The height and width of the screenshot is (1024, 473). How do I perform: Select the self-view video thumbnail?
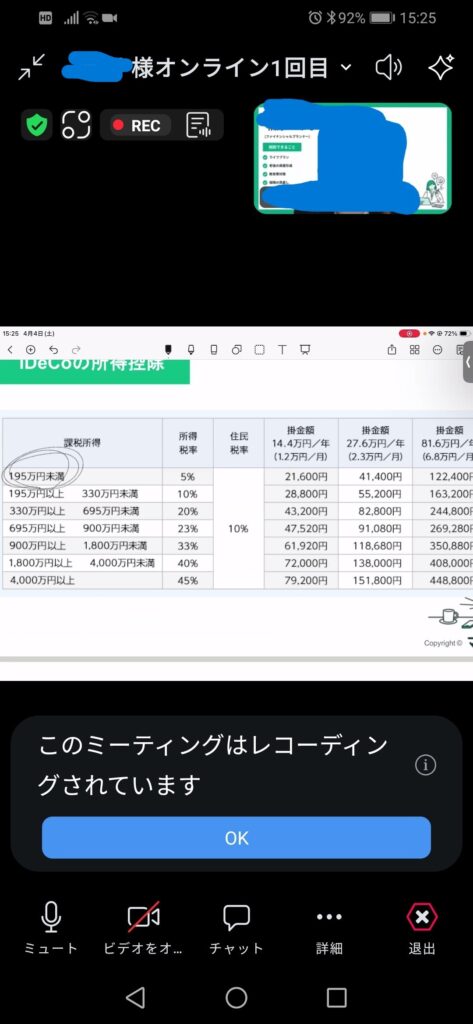click(353, 158)
